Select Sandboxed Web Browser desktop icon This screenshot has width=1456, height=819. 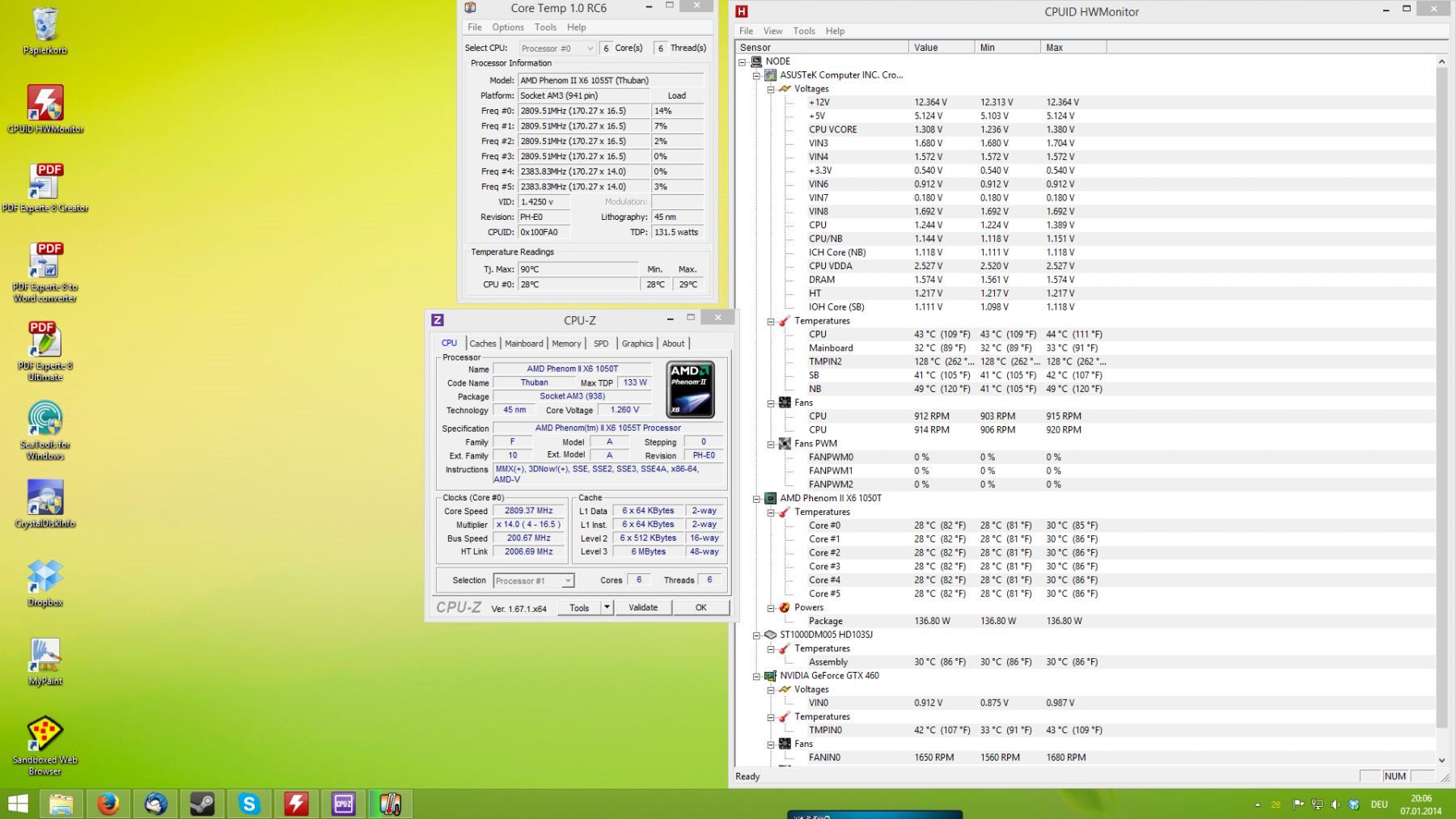click(x=45, y=745)
